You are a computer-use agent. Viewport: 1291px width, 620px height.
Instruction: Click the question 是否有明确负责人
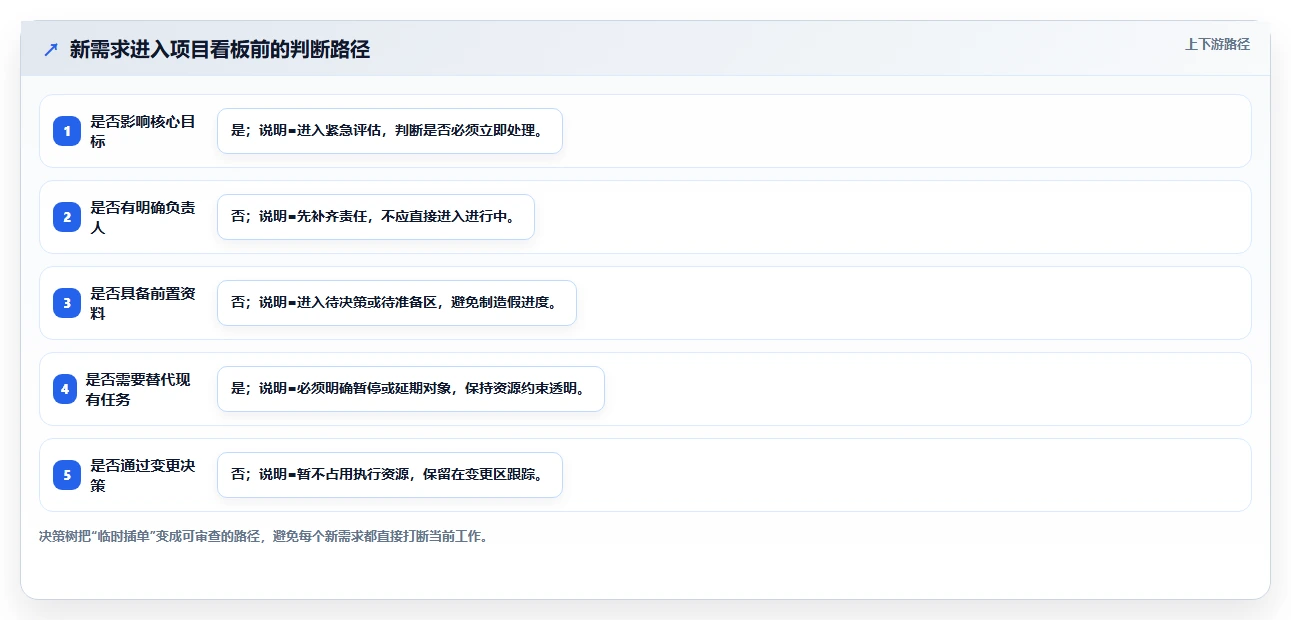[143, 217]
